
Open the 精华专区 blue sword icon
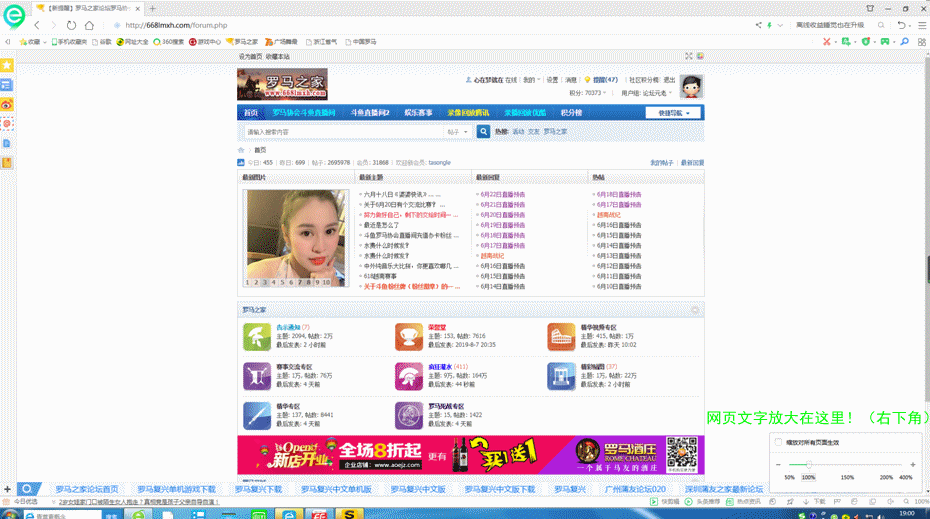point(257,415)
